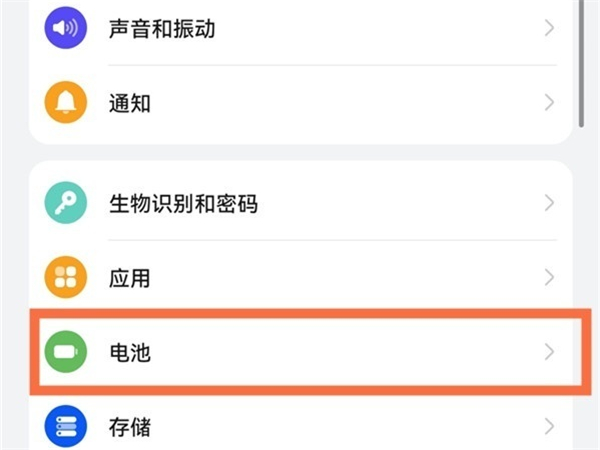The image size is (600, 450).
Task: Open the 声音和振动 settings label
Action: (162, 28)
